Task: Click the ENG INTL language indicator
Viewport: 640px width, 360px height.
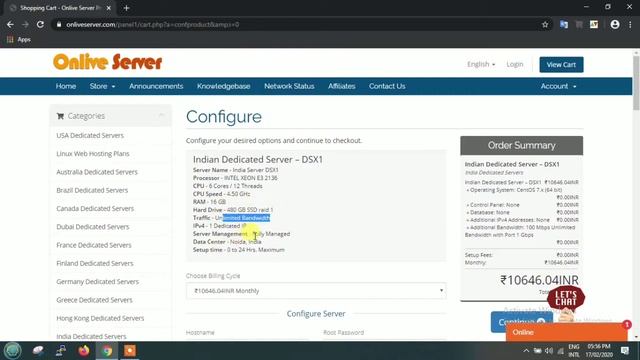Action: (x=573, y=351)
